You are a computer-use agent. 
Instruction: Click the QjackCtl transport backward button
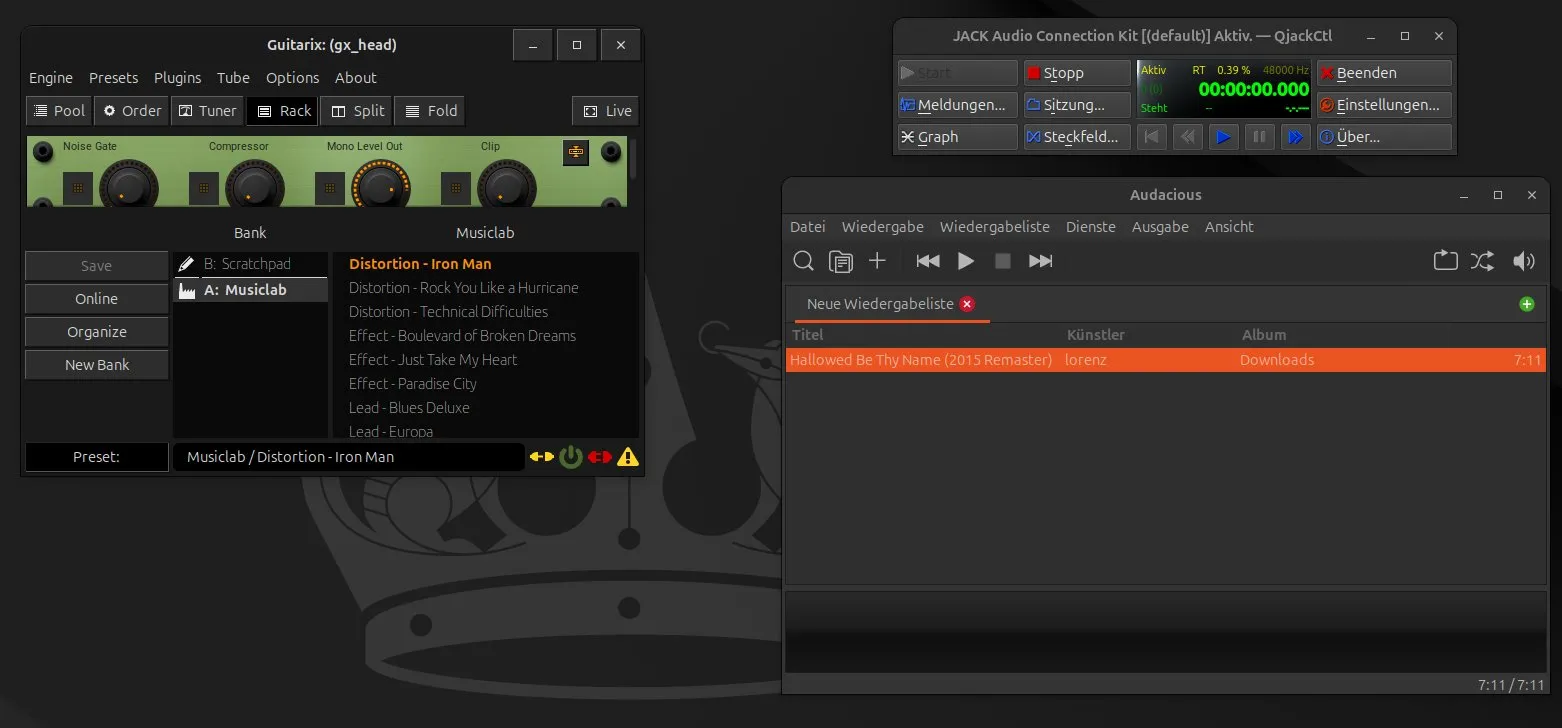click(x=1187, y=137)
